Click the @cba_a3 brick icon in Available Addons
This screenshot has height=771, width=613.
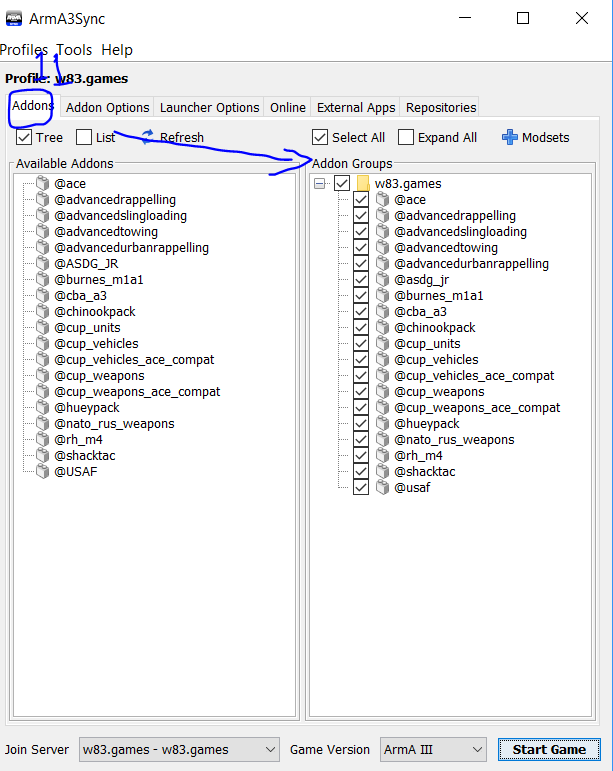pos(43,296)
